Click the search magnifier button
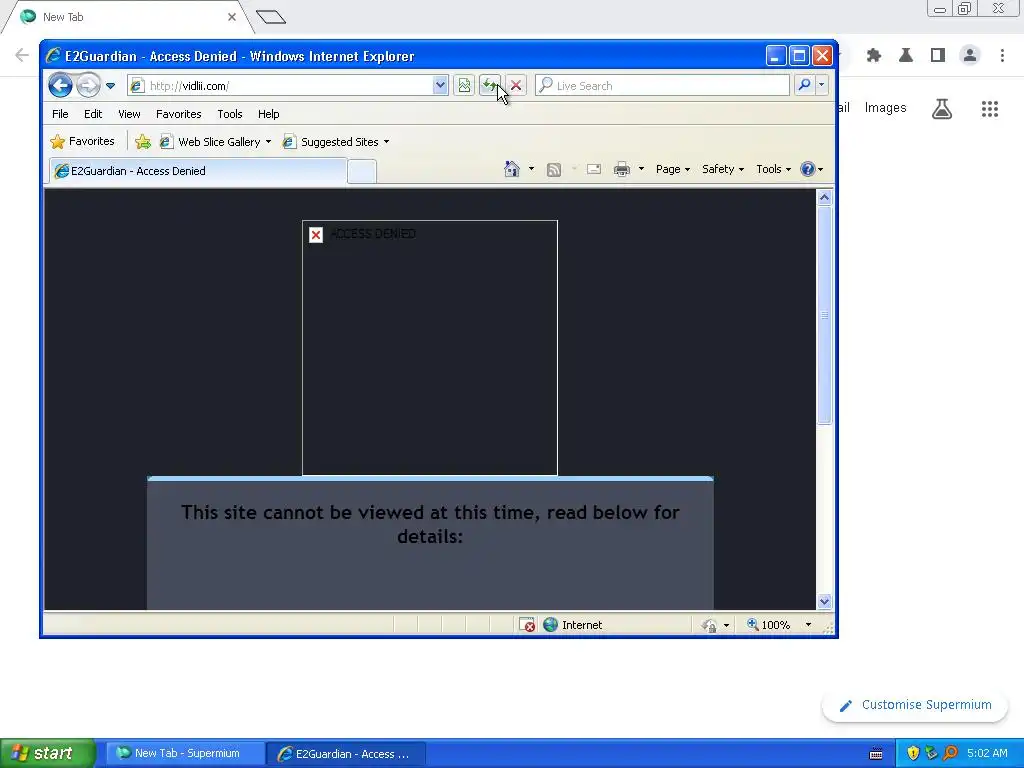This screenshot has width=1024, height=768. click(x=805, y=86)
